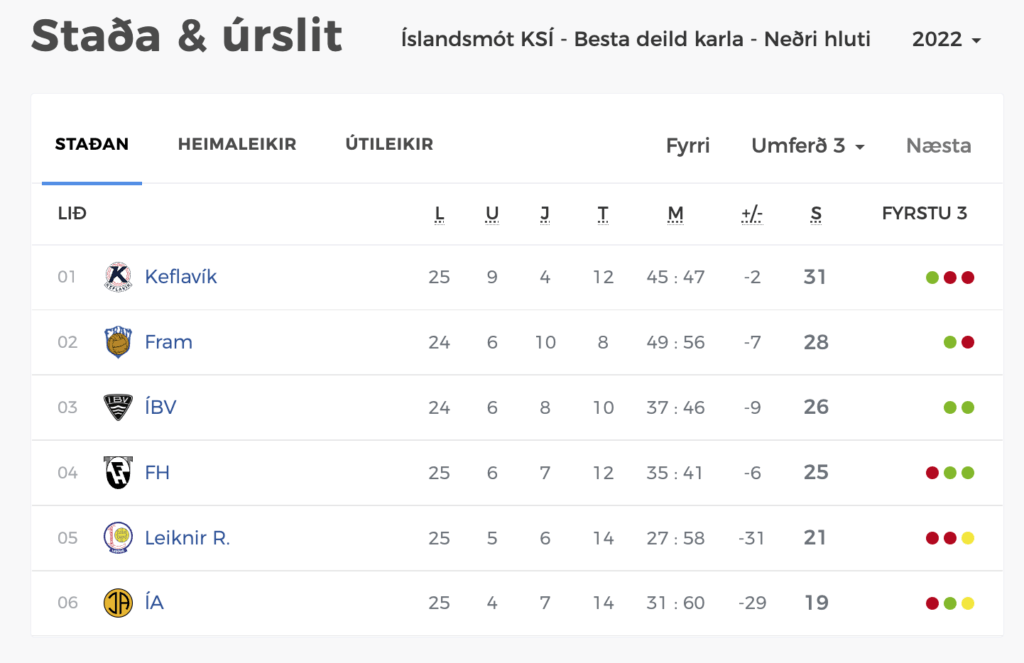Click the ÍA club crest icon

118,603
